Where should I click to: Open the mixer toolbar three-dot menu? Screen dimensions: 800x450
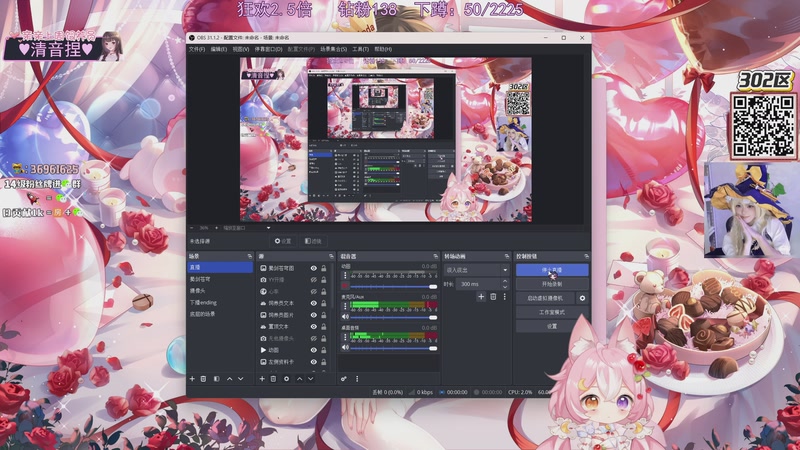tap(357, 379)
